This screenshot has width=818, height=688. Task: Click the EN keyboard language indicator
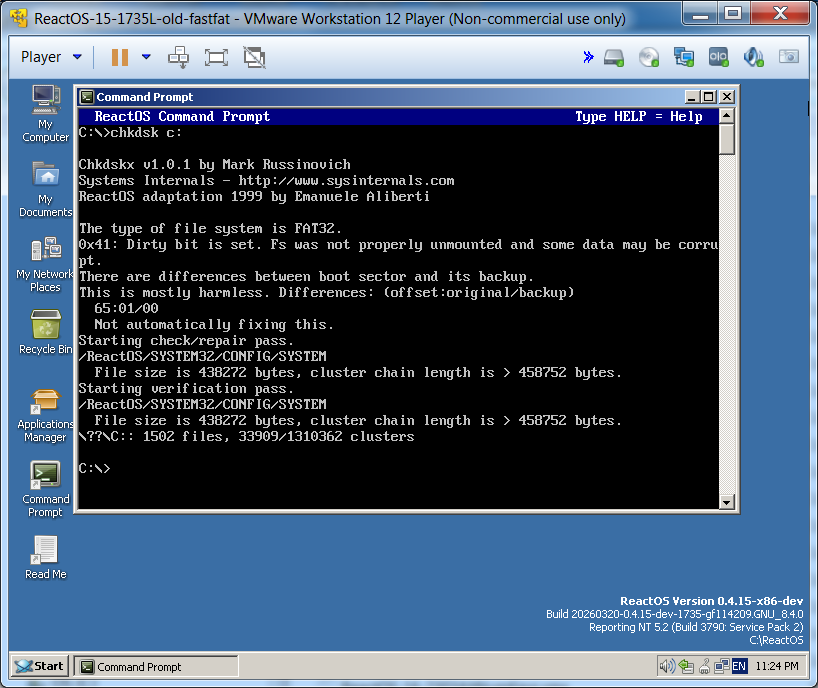pyautogui.click(x=739, y=666)
